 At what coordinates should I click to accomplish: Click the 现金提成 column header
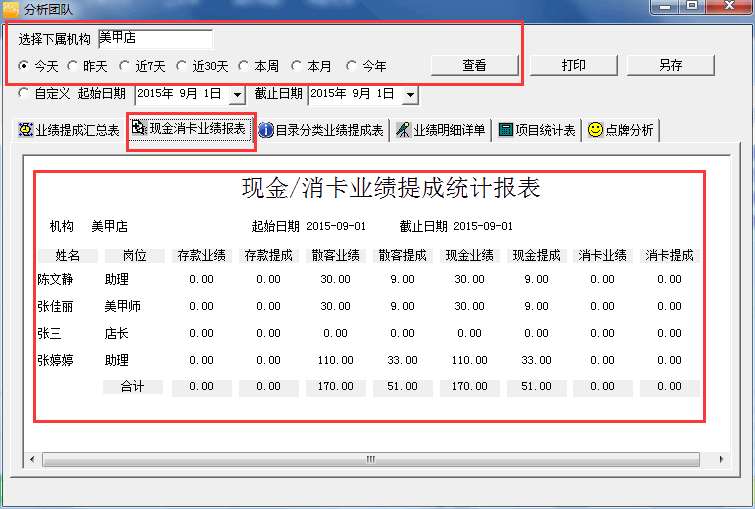point(536,256)
